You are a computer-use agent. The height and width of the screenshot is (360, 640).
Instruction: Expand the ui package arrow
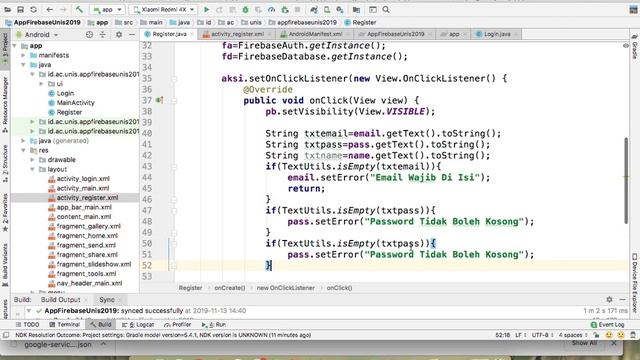coord(41,84)
